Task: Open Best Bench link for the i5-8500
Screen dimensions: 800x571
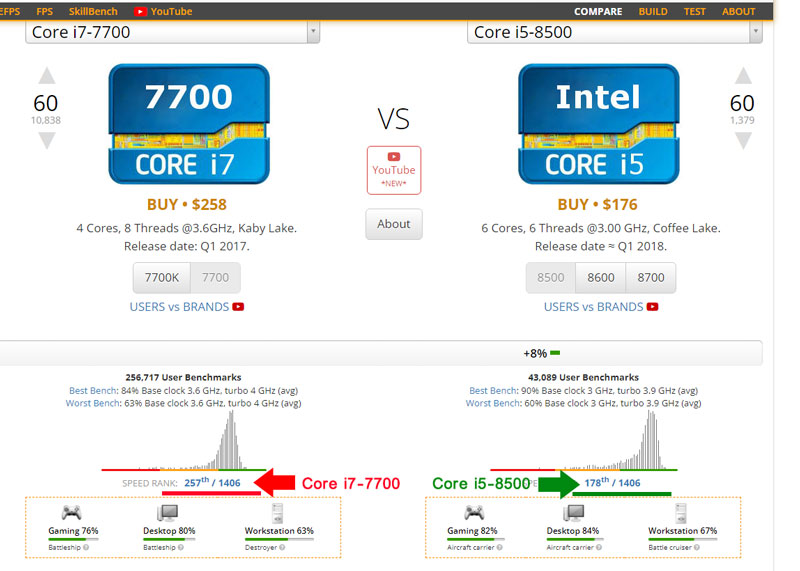Action: pyautogui.click(x=493, y=390)
